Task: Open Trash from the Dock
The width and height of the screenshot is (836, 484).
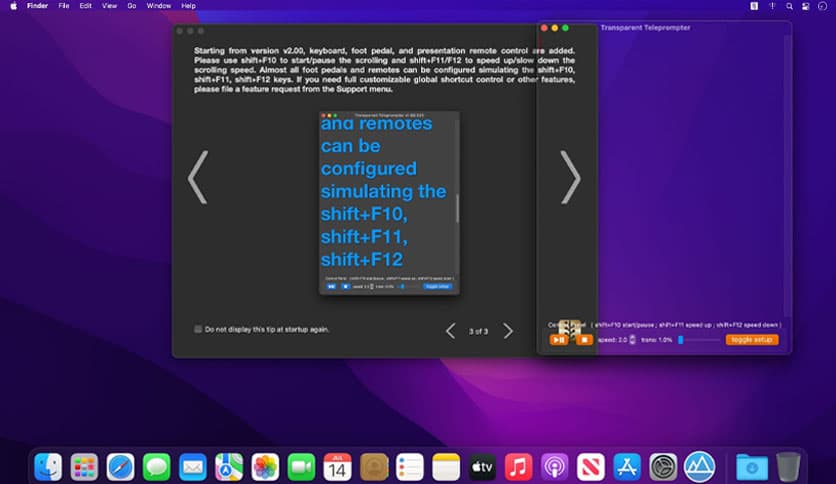Action: click(788, 467)
